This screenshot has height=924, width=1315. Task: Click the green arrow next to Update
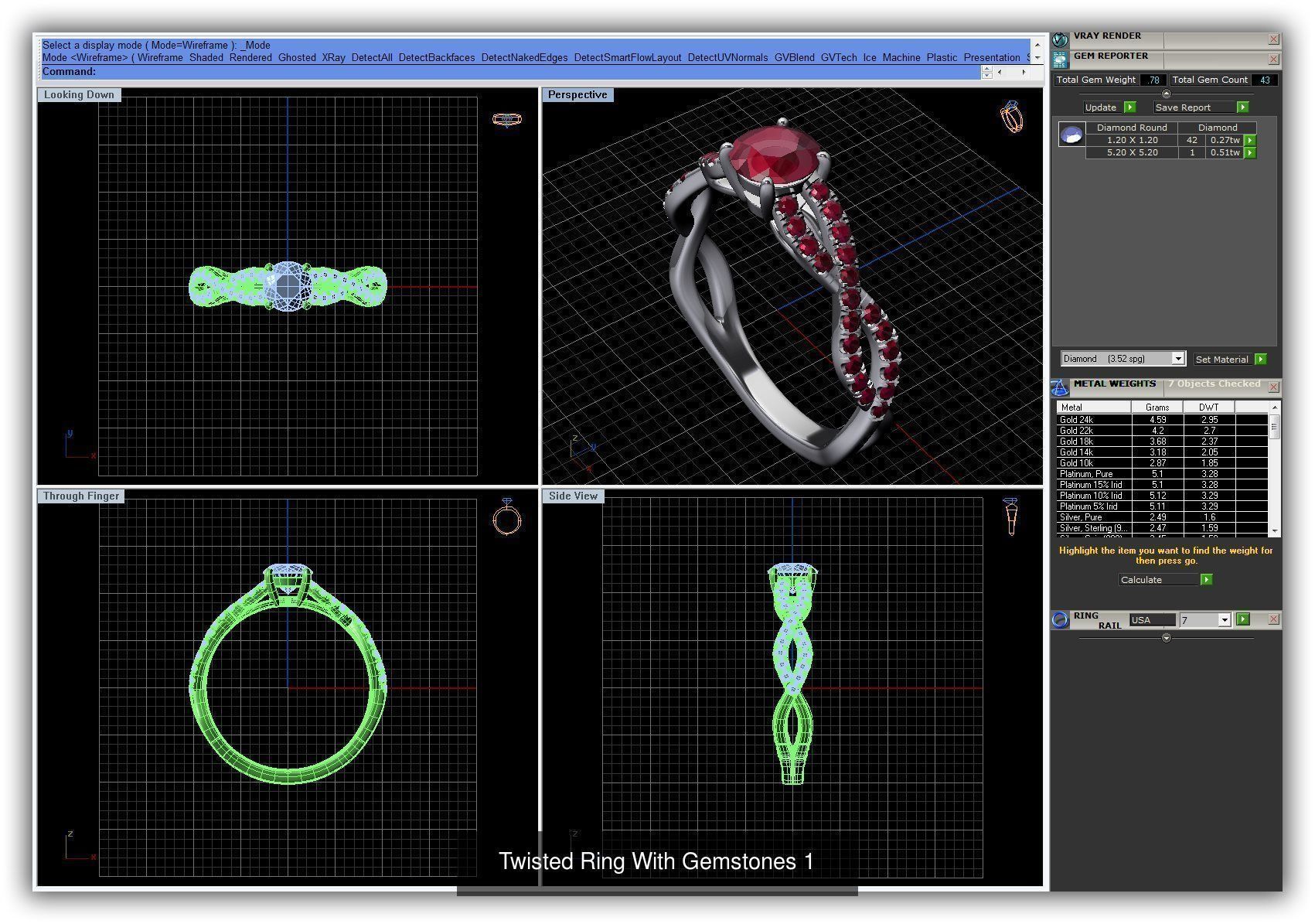click(x=1129, y=107)
